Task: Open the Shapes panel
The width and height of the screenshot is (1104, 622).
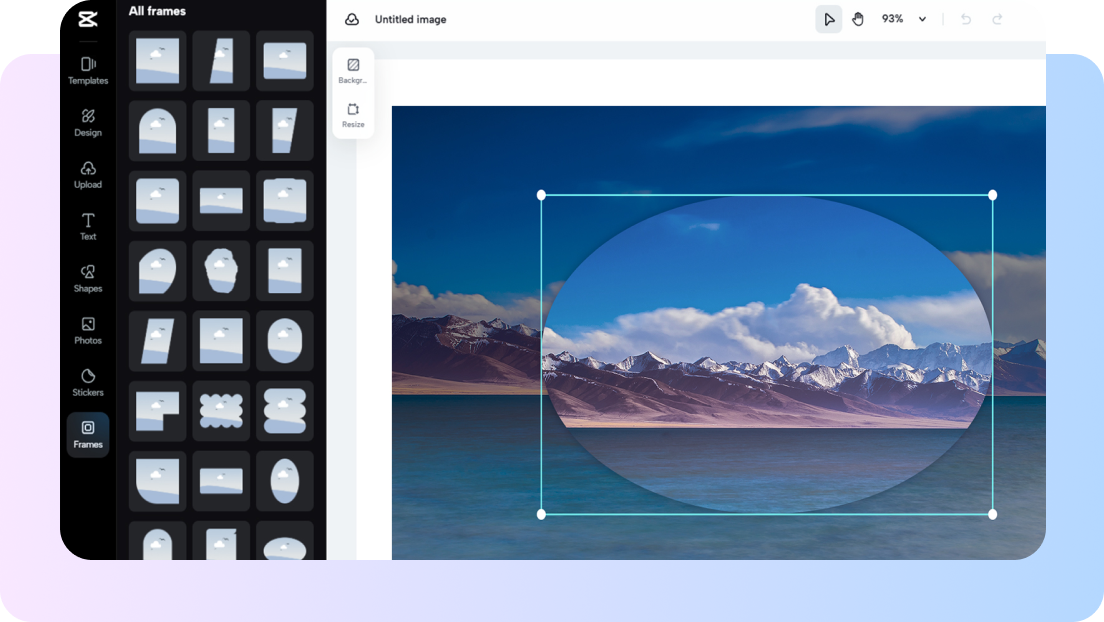Action: pyautogui.click(x=88, y=279)
